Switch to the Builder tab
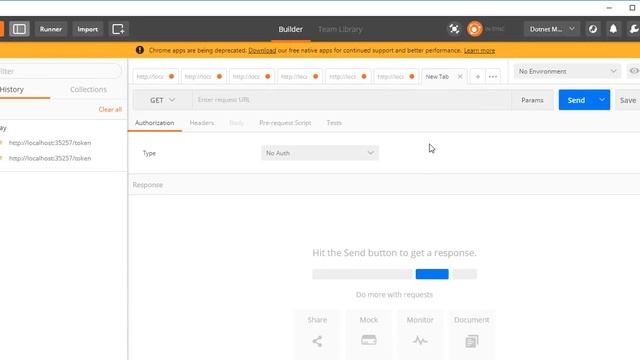The height and width of the screenshot is (360, 640). tap(291, 29)
